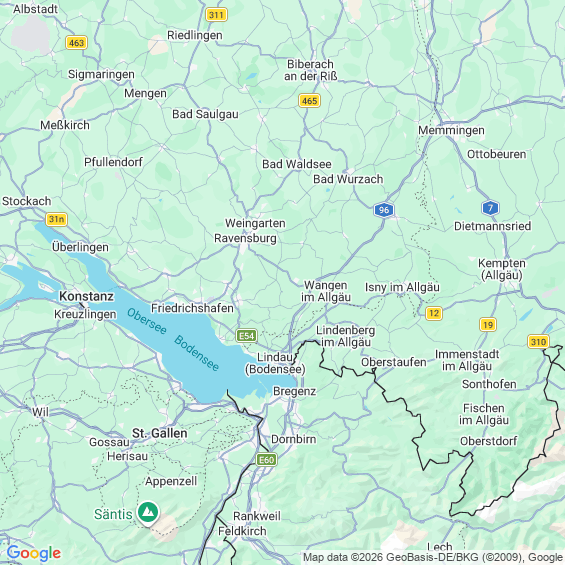Click the blue A7 highway shield
The image size is (565, 565).
coord(490,208)
